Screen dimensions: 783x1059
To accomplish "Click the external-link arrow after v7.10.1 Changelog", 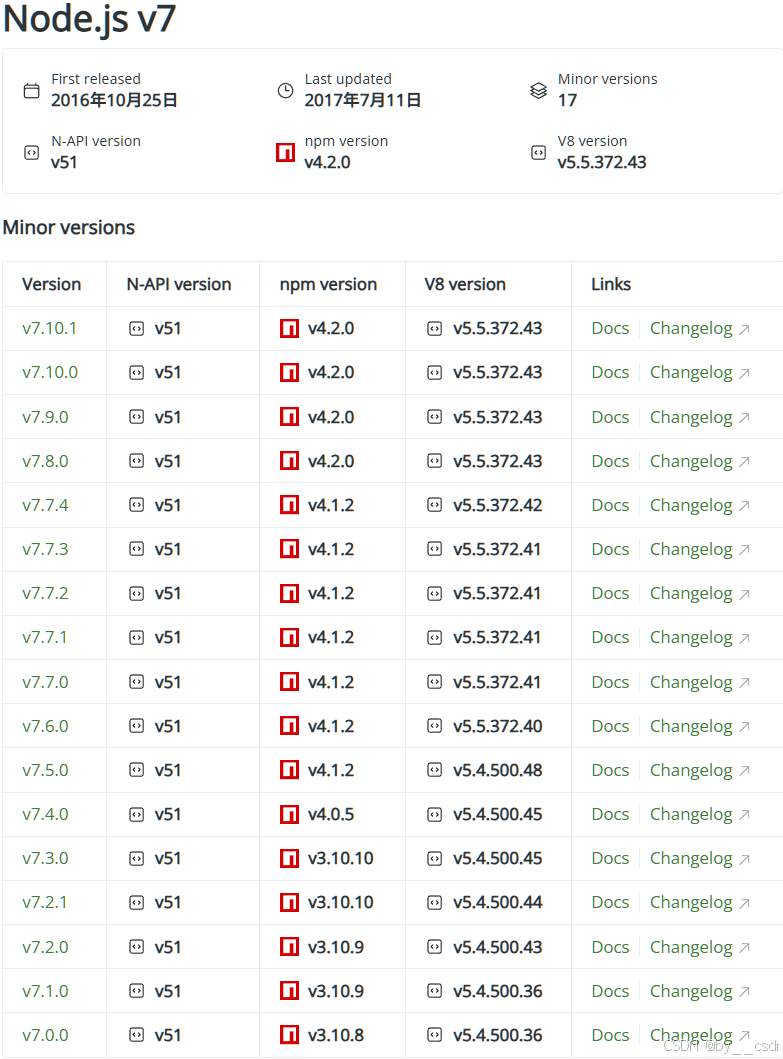I will pos(744,330).
